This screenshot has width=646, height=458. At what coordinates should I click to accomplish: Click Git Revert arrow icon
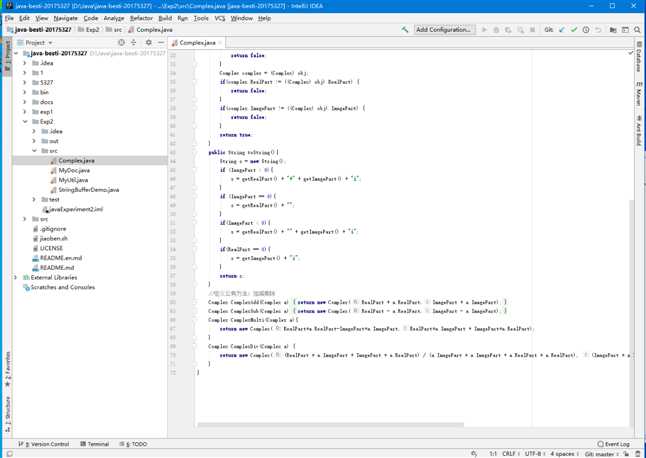point(598,30)
